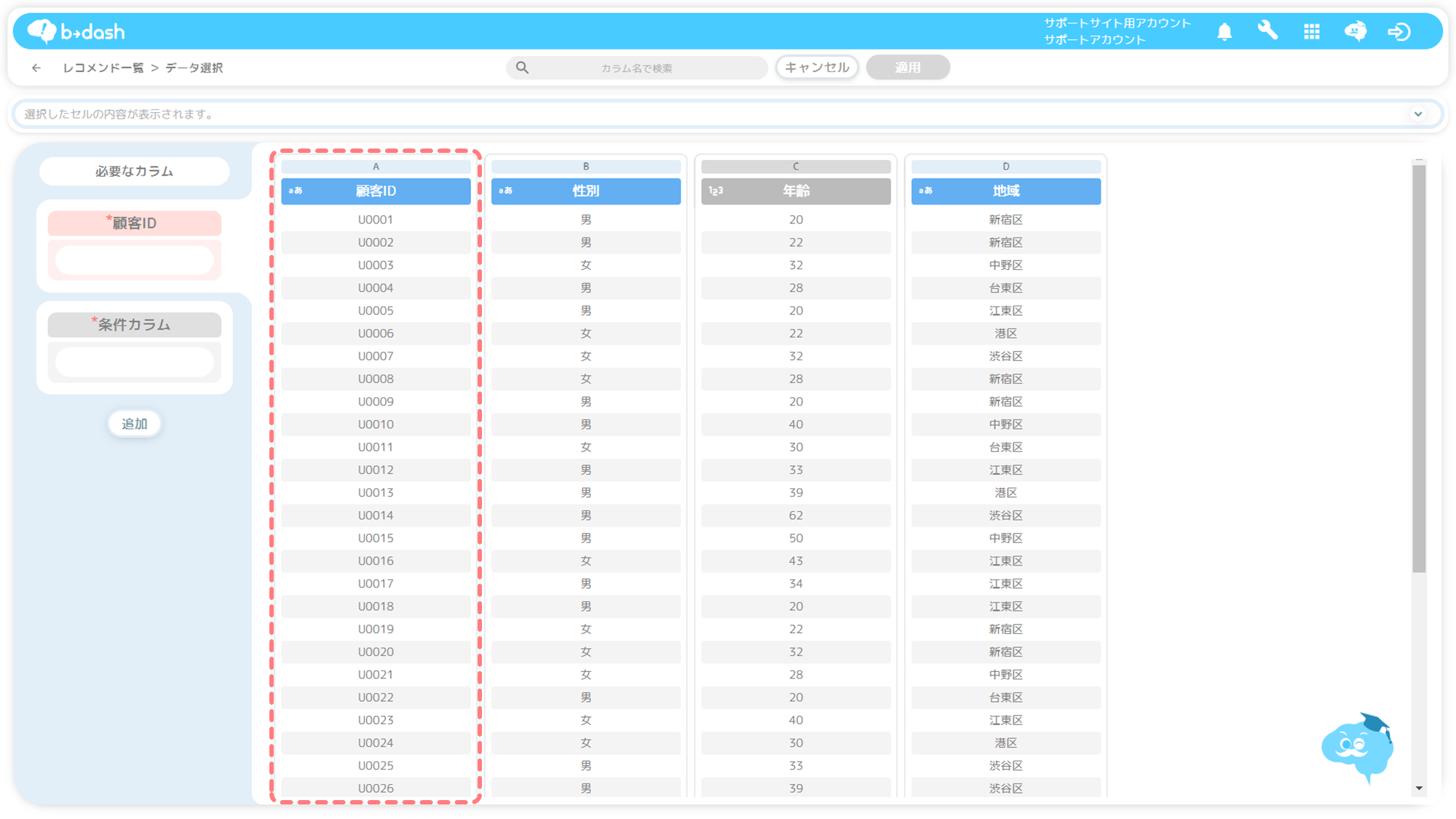Click the 適用 button
Screen dimensions: 1456x819
tap(908, 67)
